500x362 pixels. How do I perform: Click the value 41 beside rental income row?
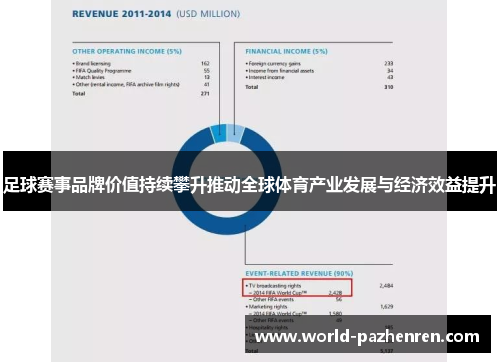207,84
